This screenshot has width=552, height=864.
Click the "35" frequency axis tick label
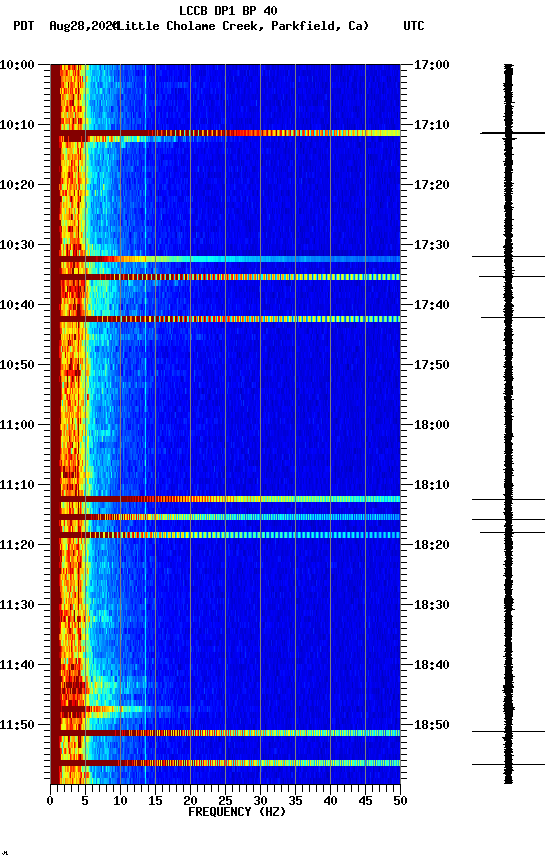point(295,801)
